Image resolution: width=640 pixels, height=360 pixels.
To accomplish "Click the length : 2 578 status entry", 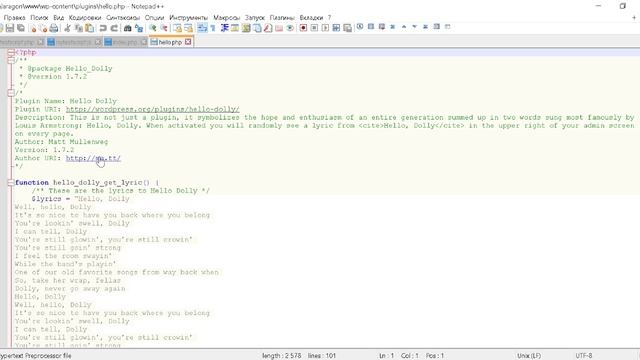I will [282, 356].
